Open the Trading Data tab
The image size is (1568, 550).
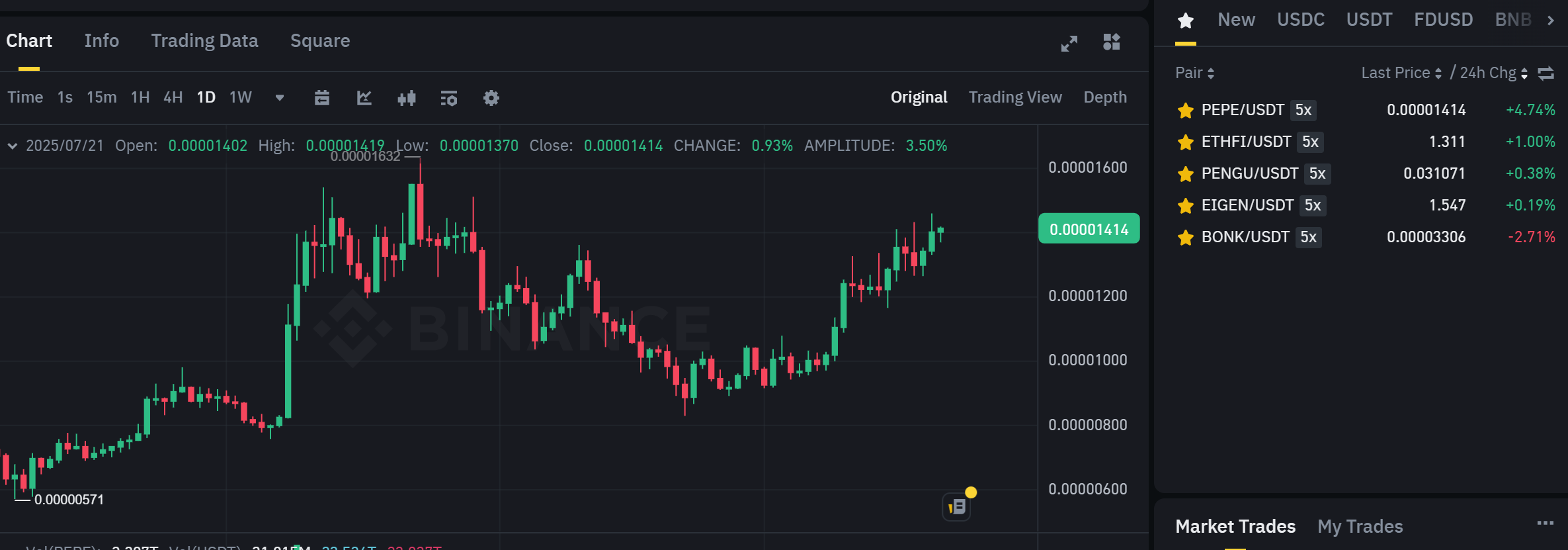pyautogui.click(x=204, y=41)
